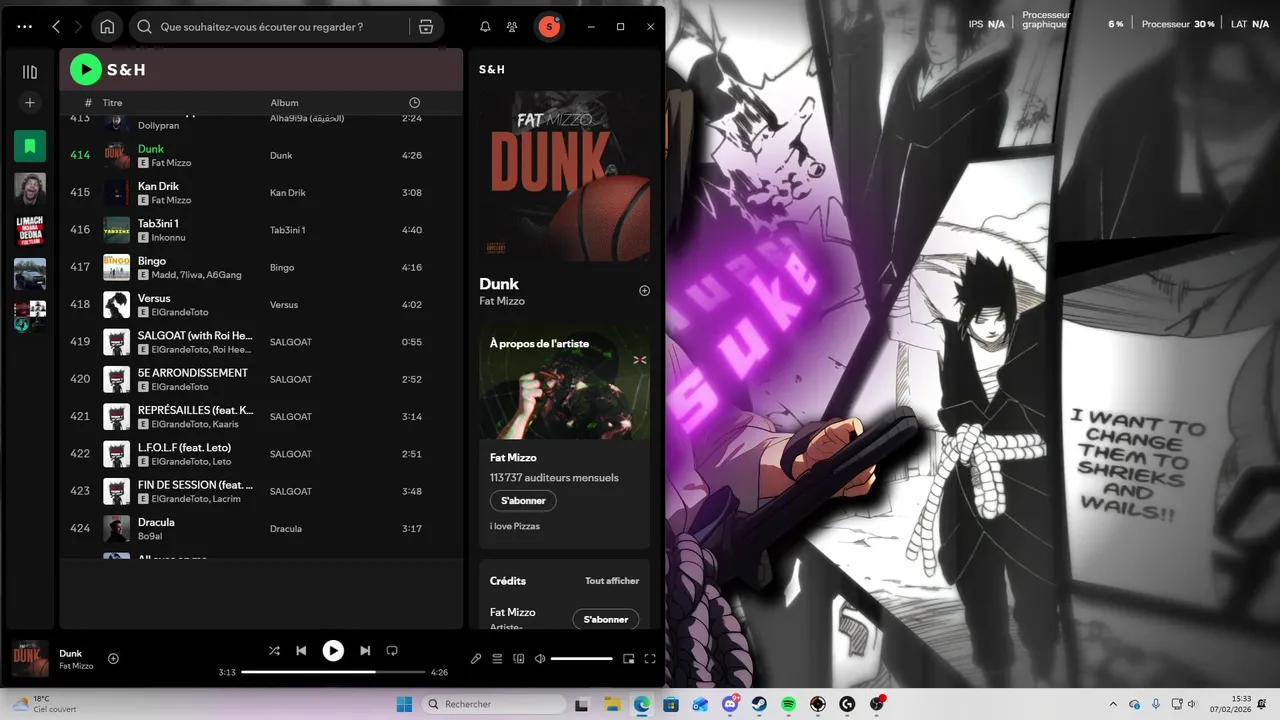Skip to previous track
Viewport: 1280px width, 720px height.
pyautogui.click(x=301, y=651)
